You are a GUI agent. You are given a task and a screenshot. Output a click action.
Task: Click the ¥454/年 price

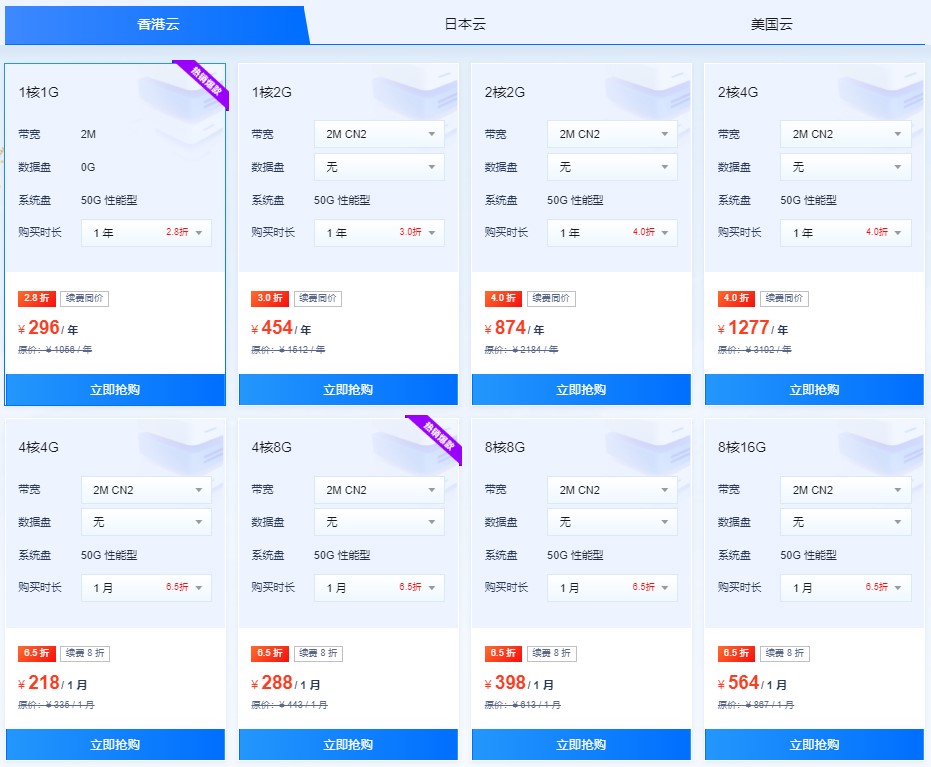(x=281, y=328)
